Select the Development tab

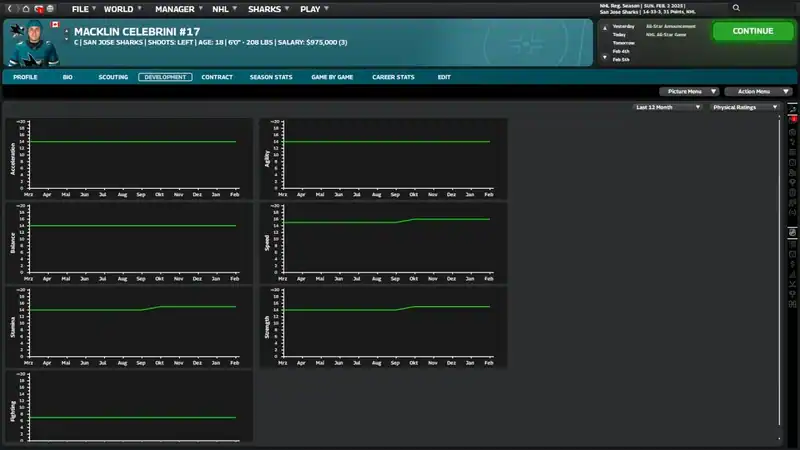tap(165, 77)
